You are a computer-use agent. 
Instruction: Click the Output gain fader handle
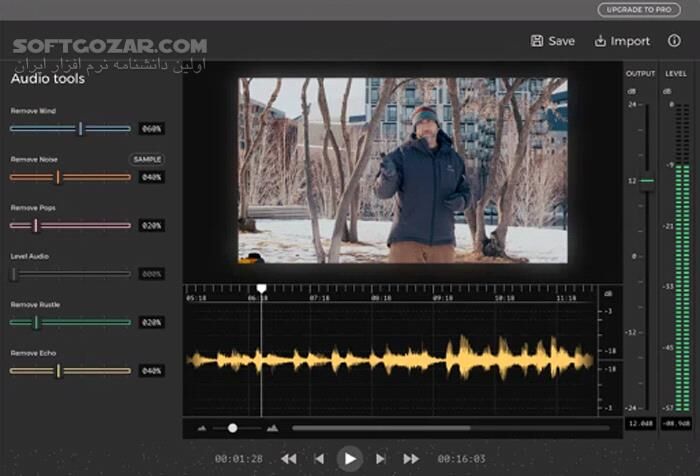pos(646,181)
